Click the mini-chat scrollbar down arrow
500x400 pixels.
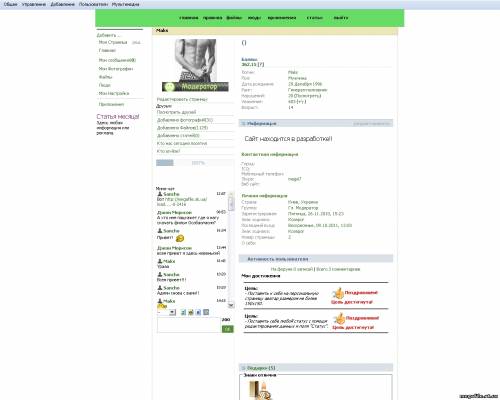(x=231, y=305)
